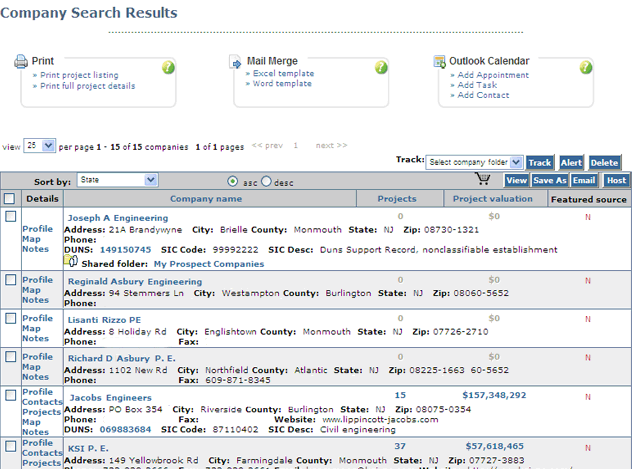637x469 pixels.
Task: Open the per page view dropdown
Action: [x=40, y=145]
